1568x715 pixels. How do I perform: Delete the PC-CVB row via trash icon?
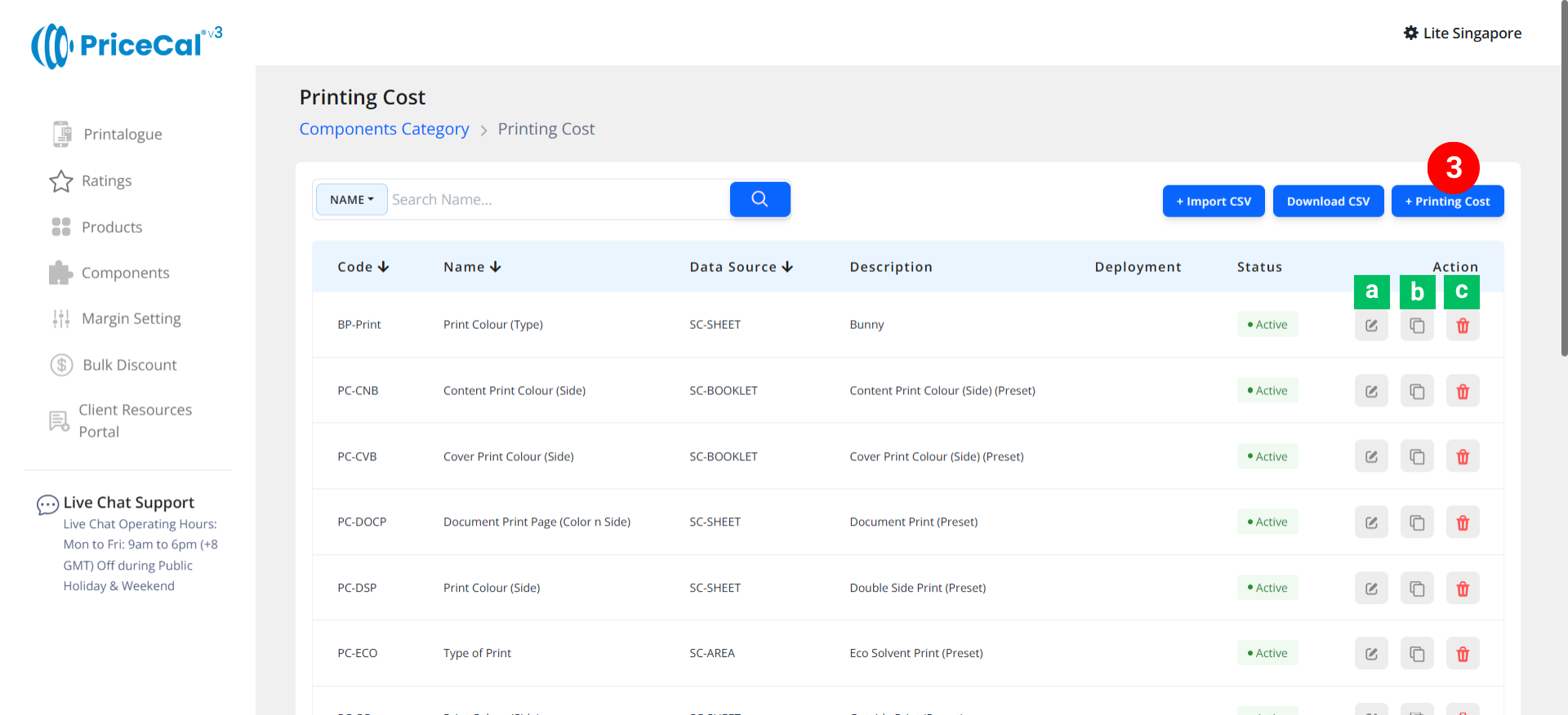coord(1463,457)
